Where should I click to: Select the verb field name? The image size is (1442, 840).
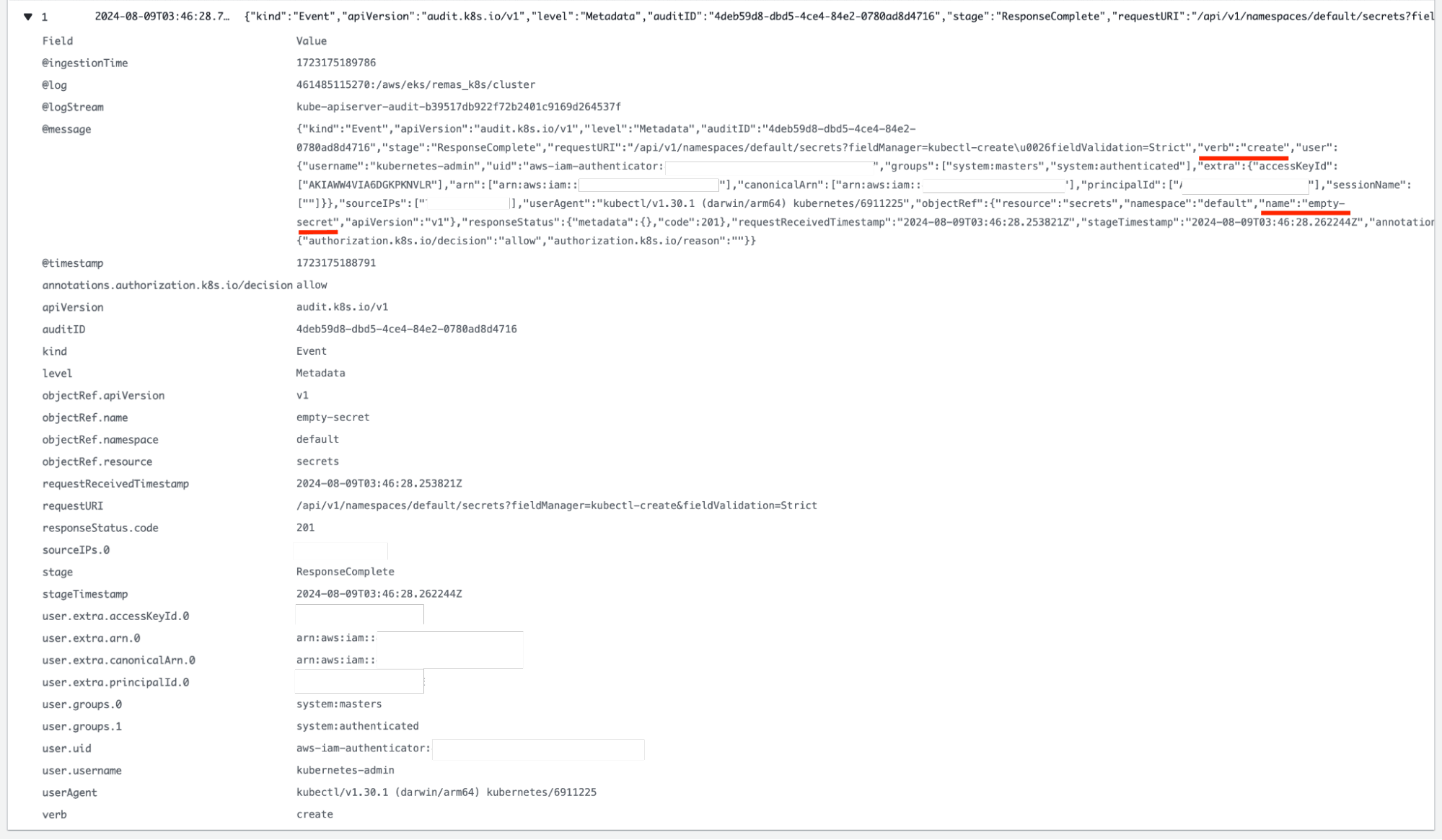pyautogui.click(x=55, y=815)
